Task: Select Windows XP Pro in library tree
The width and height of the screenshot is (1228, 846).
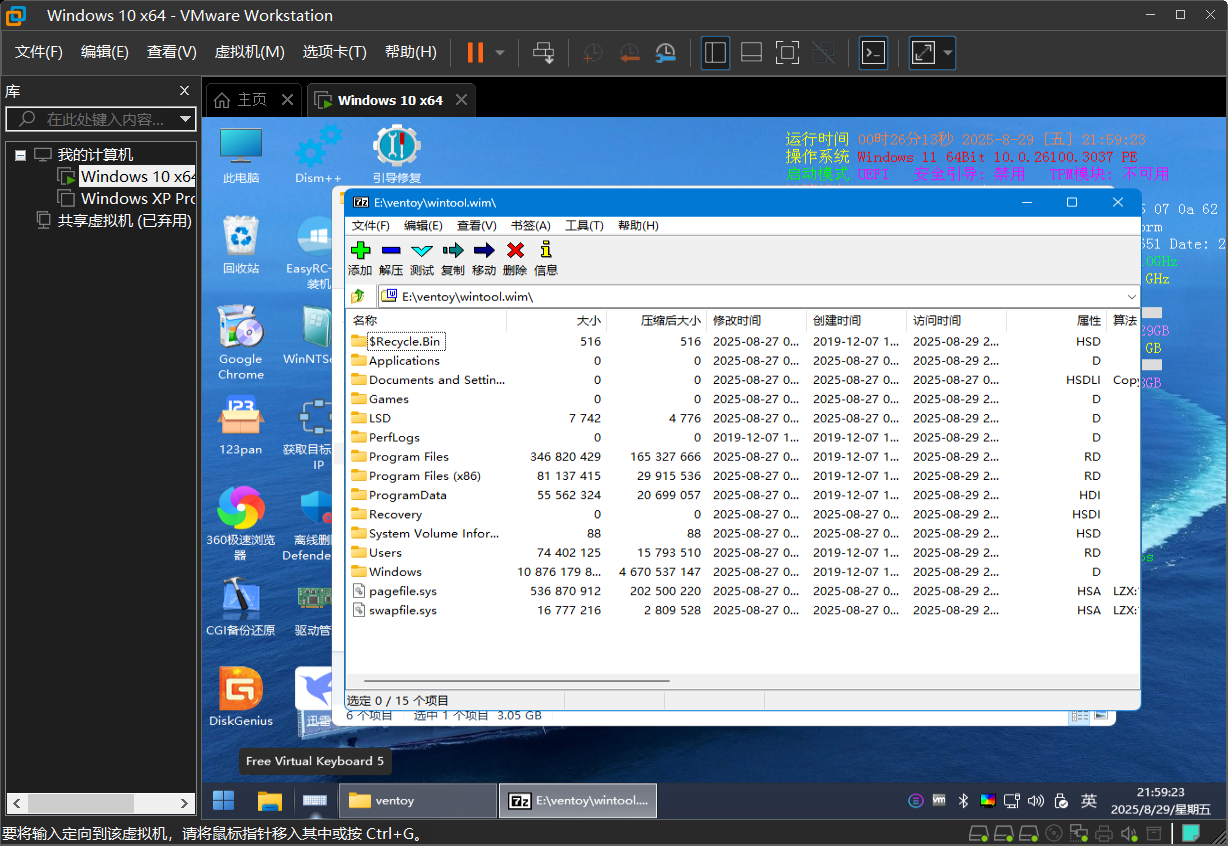Action: click(x=137, y=198)
